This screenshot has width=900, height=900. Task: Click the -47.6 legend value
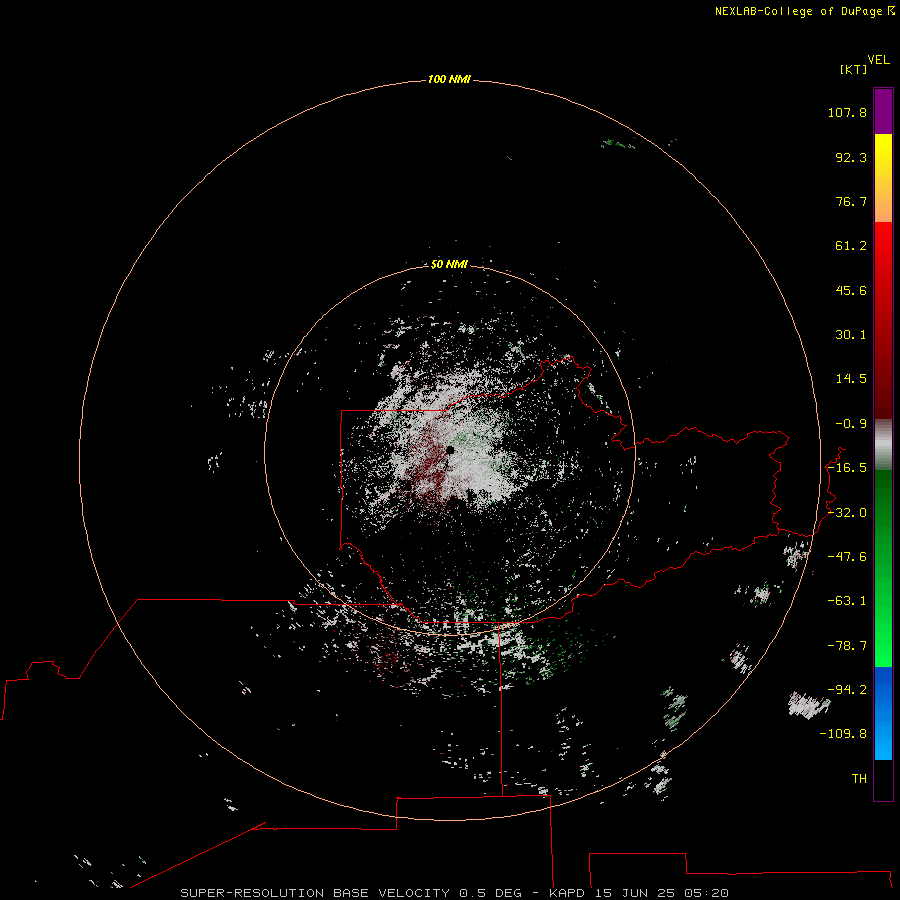[847, 557]
